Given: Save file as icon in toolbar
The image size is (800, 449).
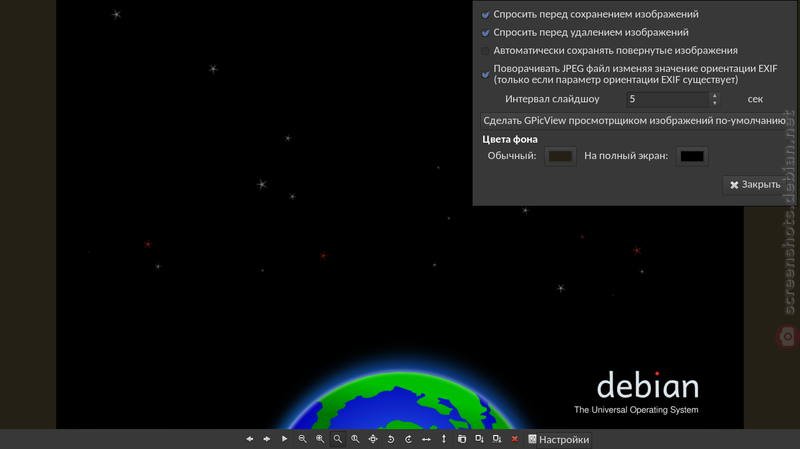Looking at the screenshot, I should 497,439.
